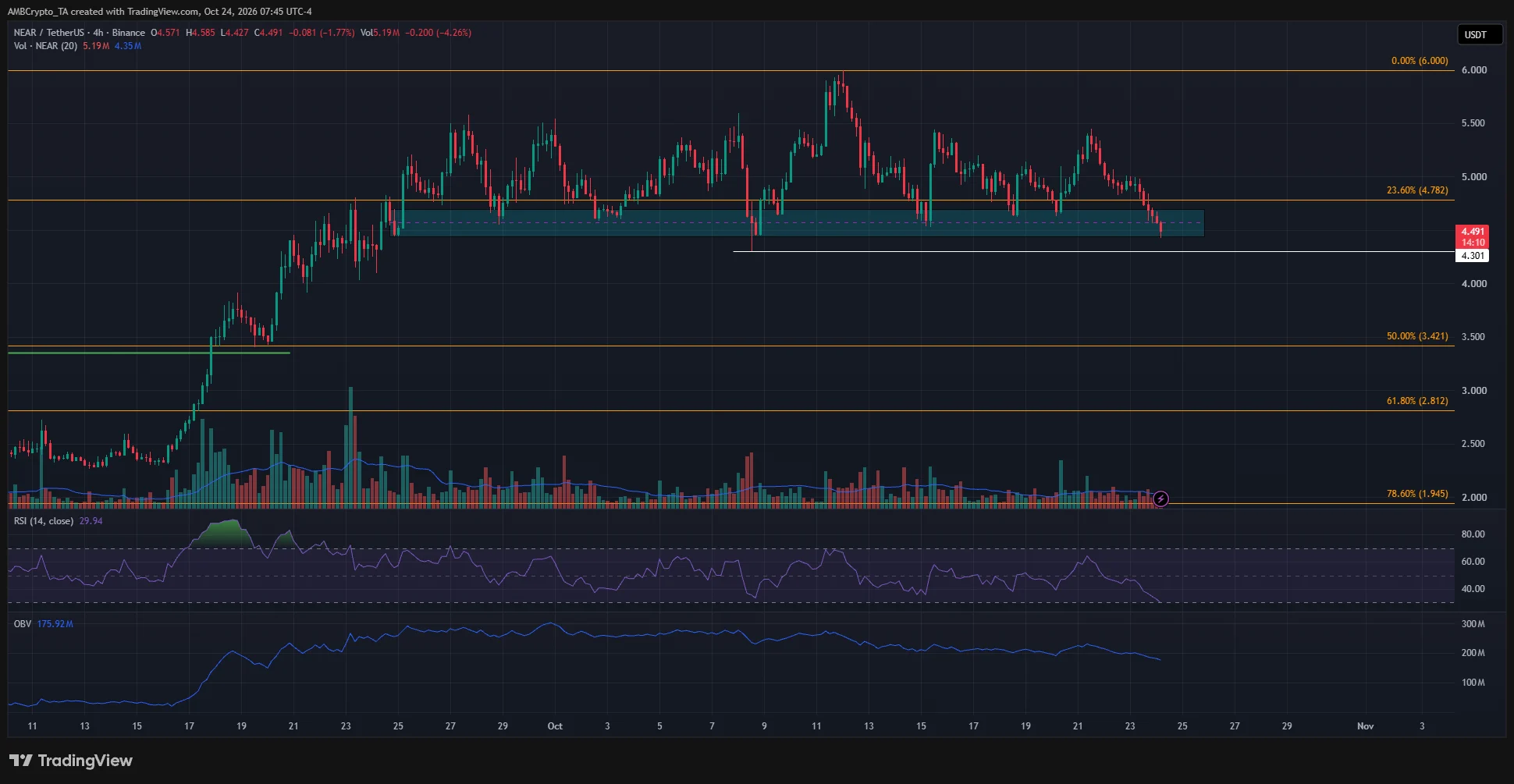
Task: Select the 23.60% (4.782) Fibonacci level label
Action: 1417,190
